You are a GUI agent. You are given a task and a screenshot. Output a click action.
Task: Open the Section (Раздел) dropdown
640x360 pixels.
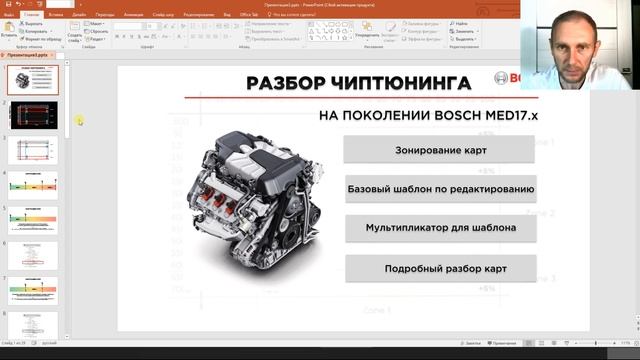tap(96, 39)
